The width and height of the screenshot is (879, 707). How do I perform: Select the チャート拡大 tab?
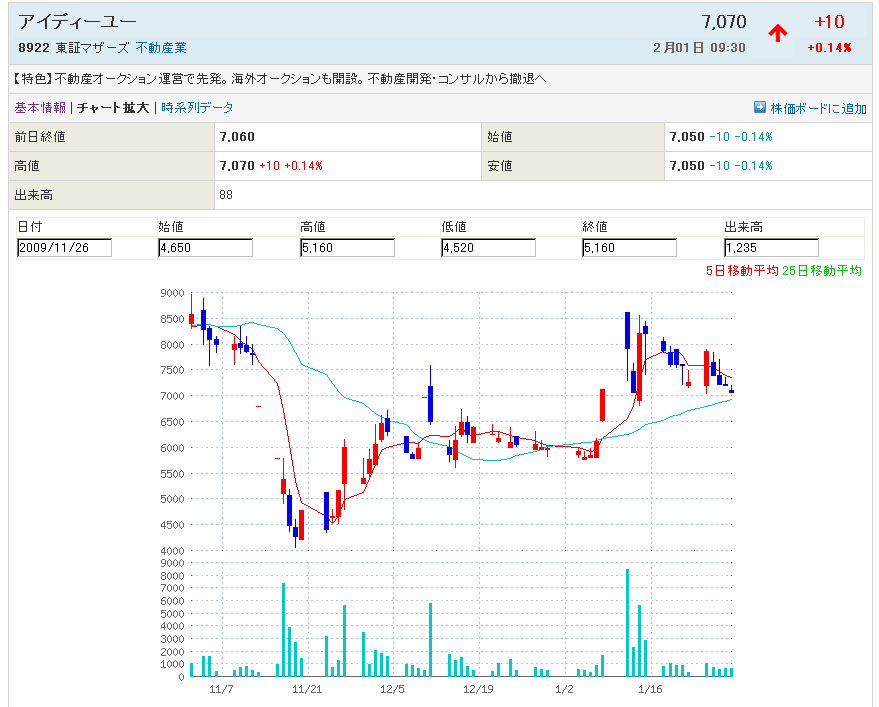pos(113,108)
